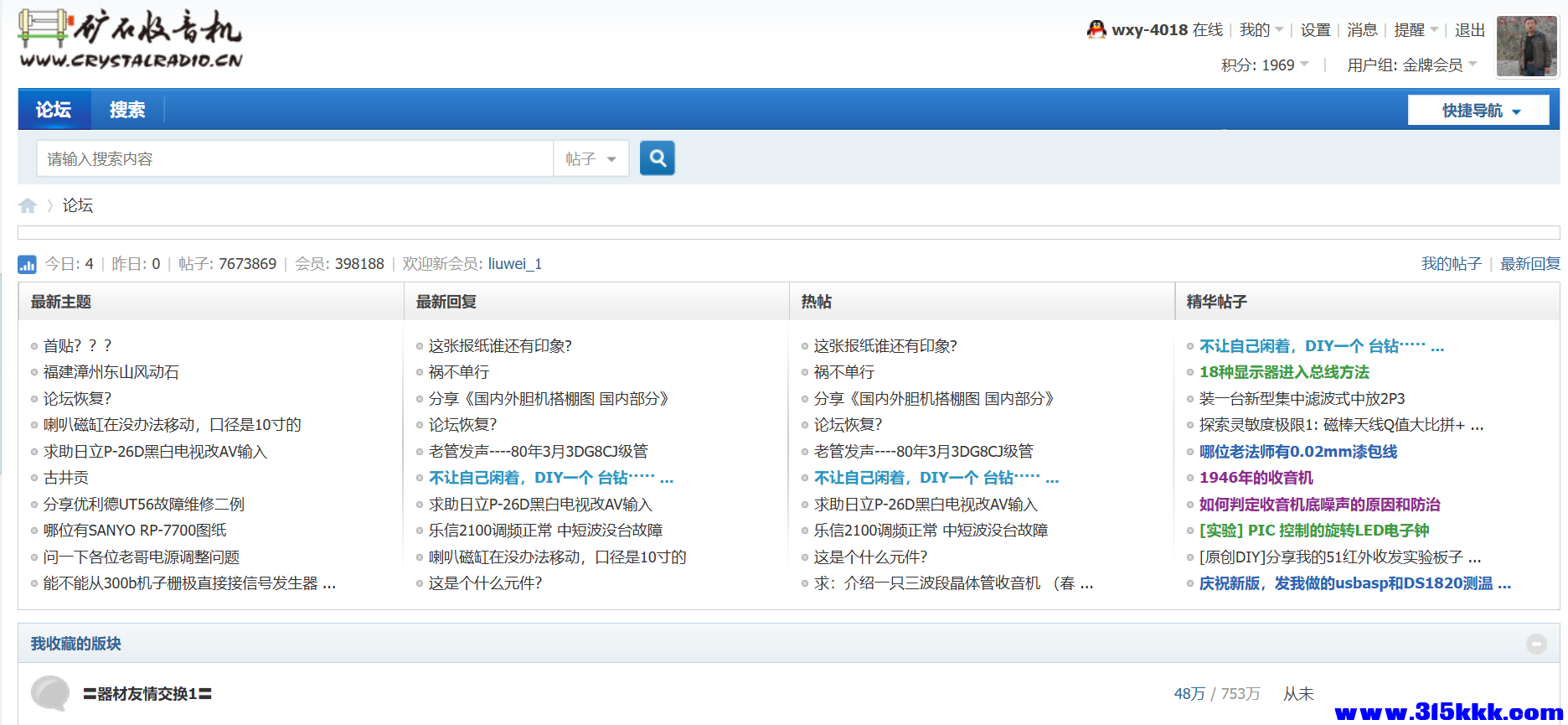
Task: Open 老管发声 3DG8CJ级管 in 最新回复
Action: point(539,452)
